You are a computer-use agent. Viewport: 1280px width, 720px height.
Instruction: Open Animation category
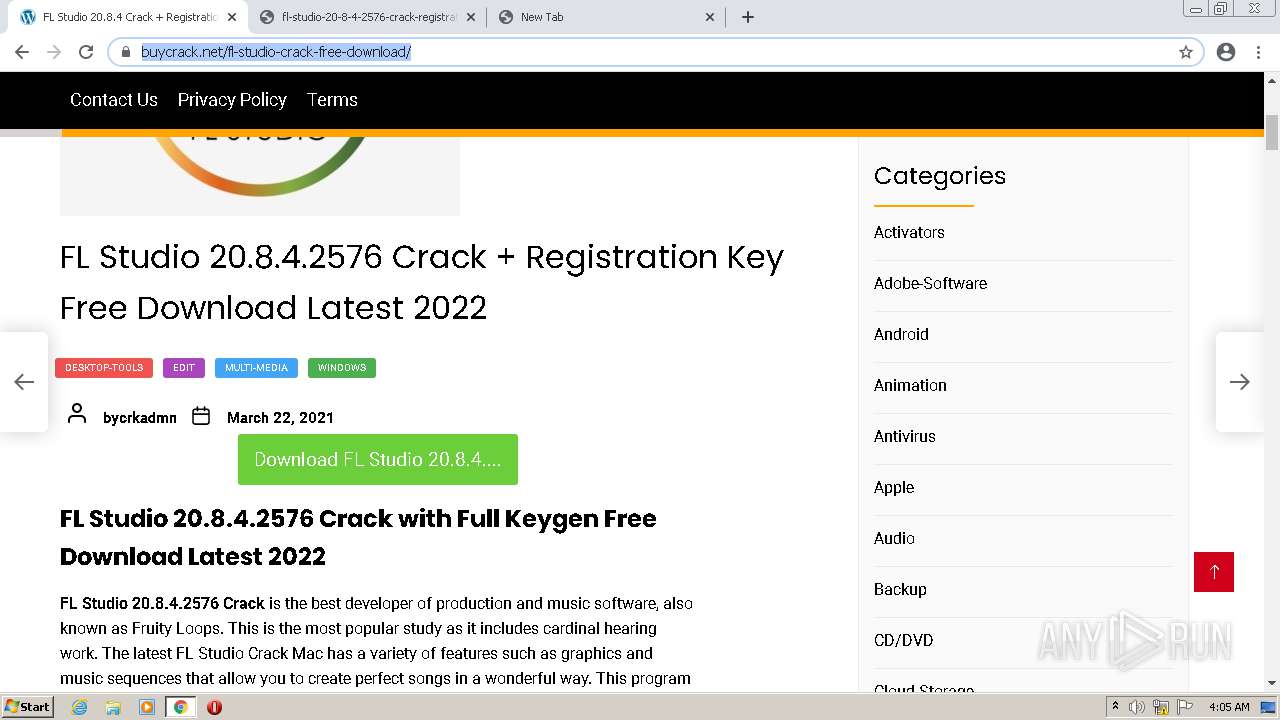click(x=910, y=385)
